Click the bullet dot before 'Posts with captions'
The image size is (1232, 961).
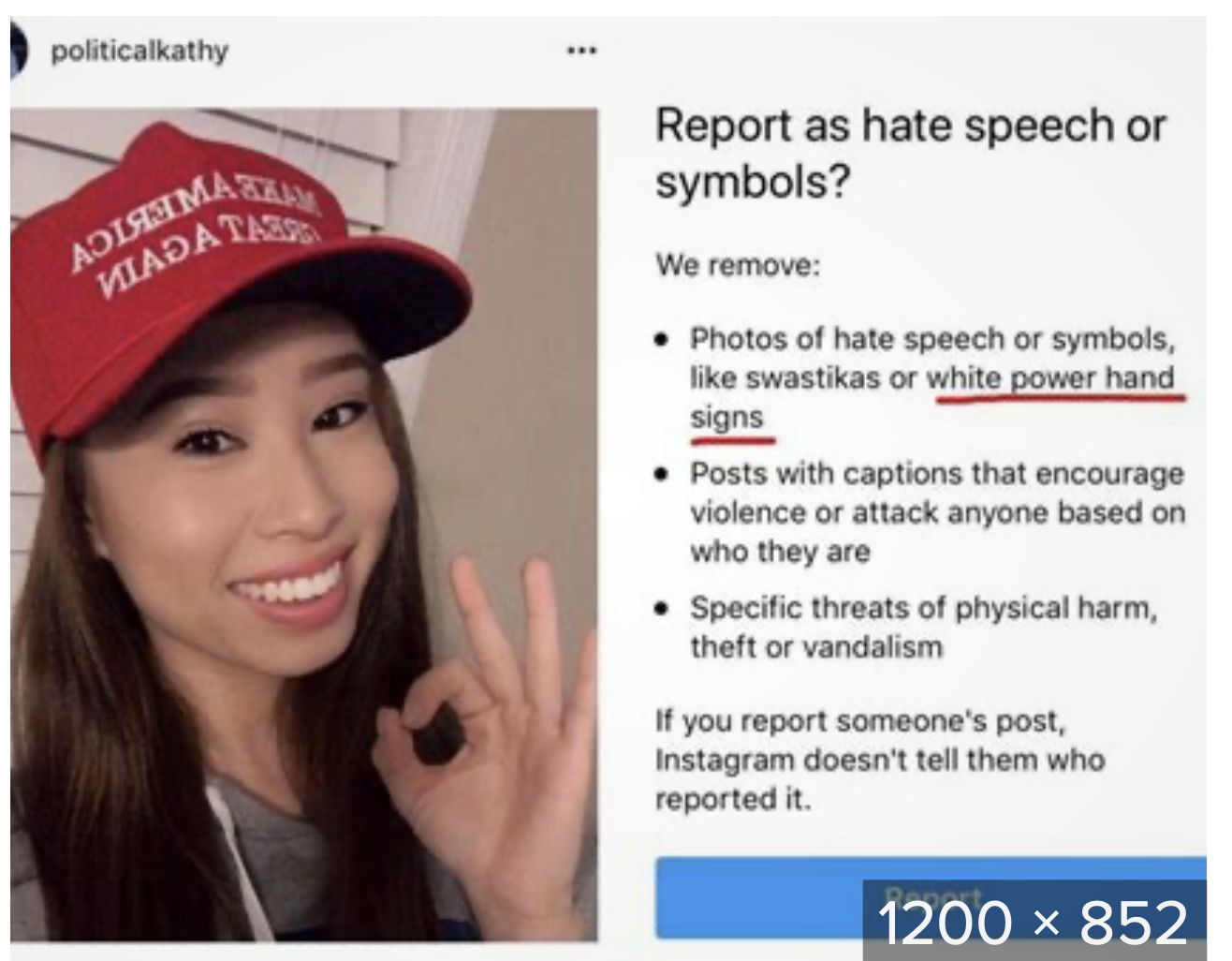(x=663, y=474)
